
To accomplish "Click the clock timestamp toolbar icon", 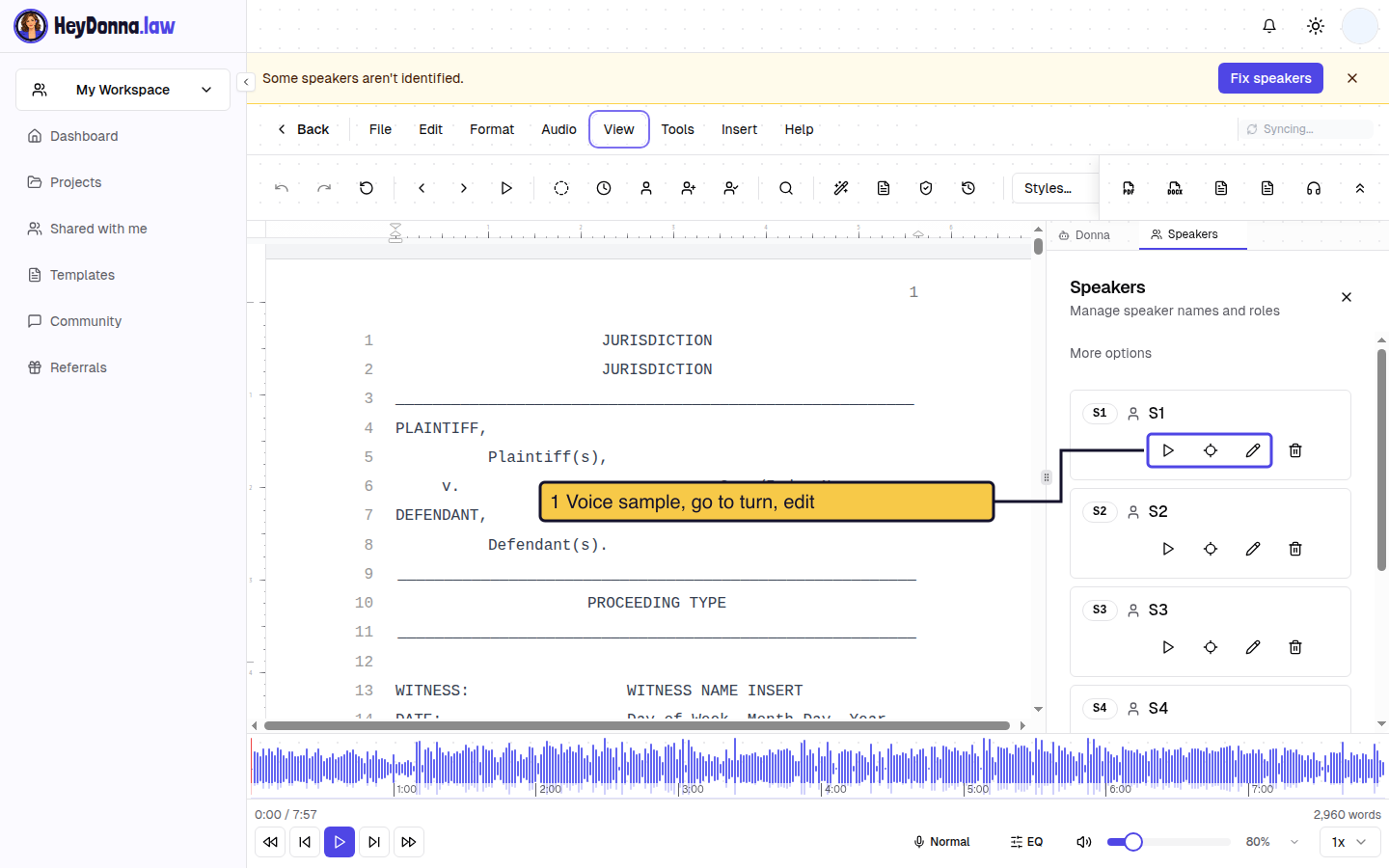I will tap(604, 188).
